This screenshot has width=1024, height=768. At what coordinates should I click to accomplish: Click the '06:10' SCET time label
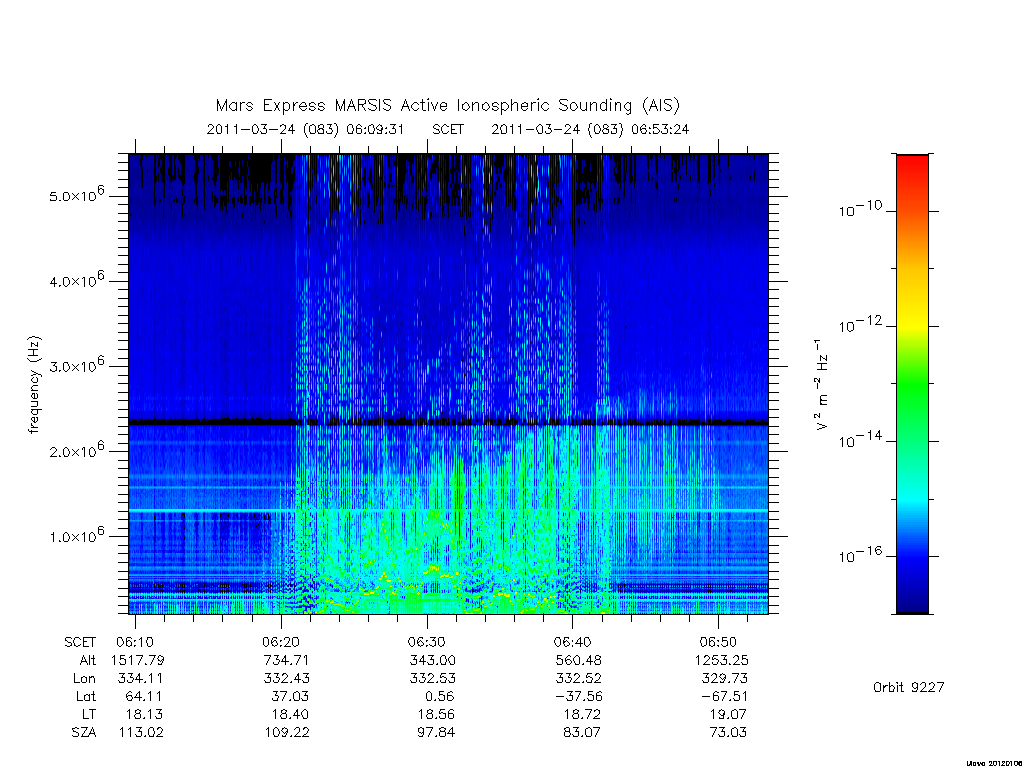pyautogui.click(x=135, y=643)
